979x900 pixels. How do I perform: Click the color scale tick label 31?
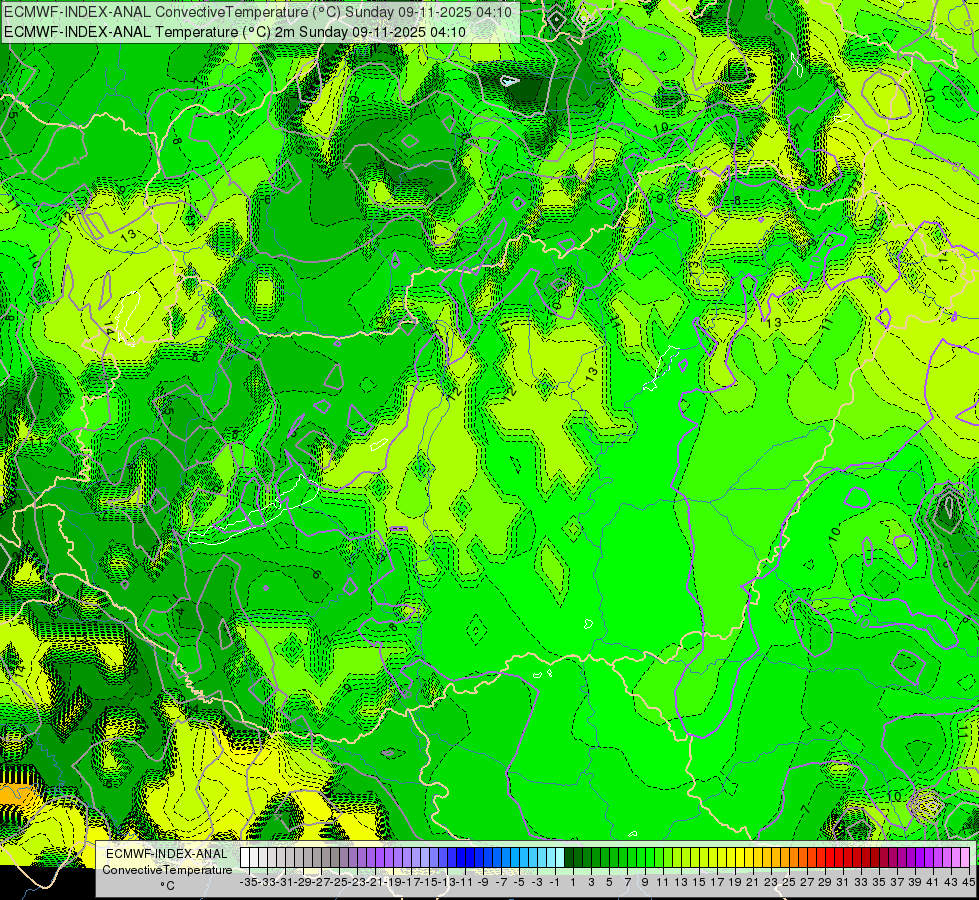click(843, 883)
